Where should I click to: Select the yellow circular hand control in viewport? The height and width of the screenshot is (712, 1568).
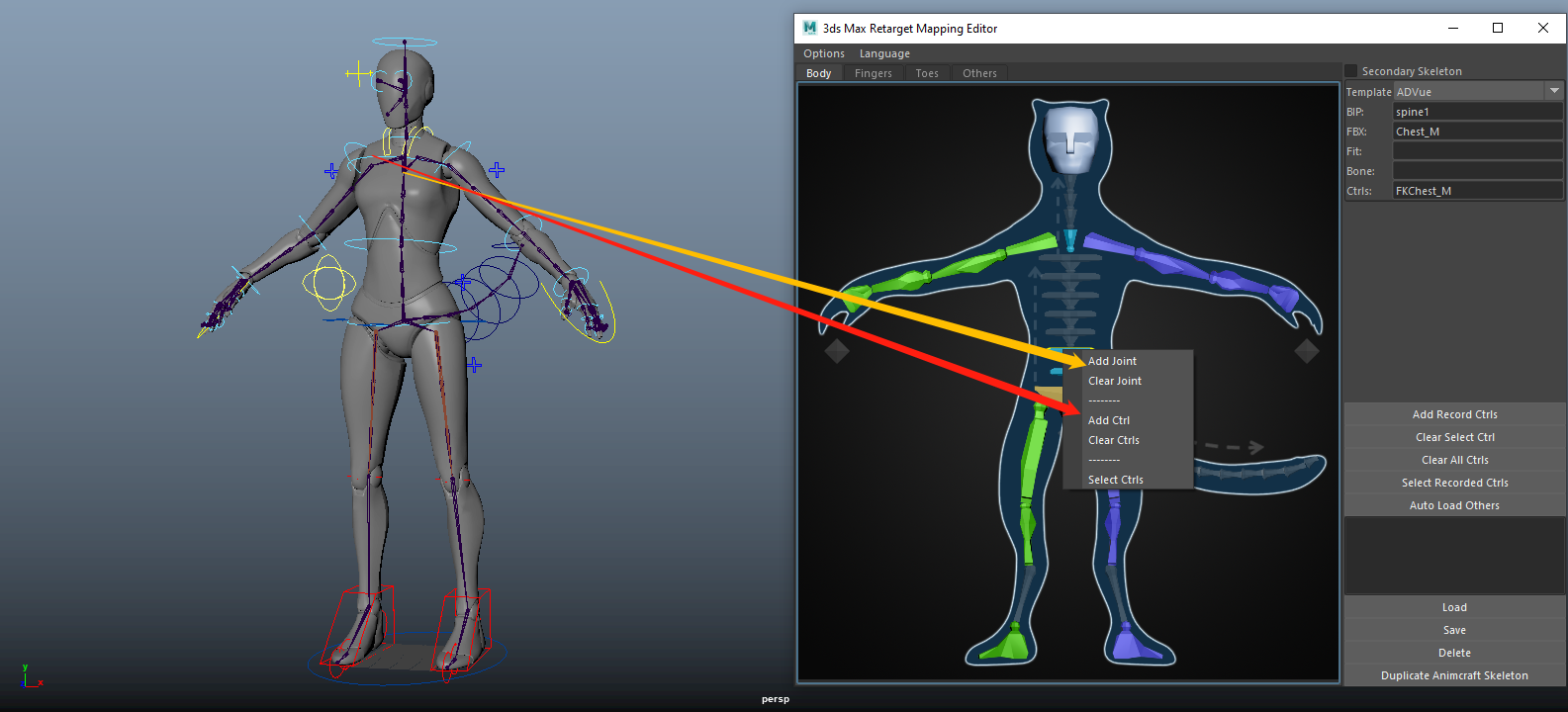pyautogui.click(x=328, y=283)
